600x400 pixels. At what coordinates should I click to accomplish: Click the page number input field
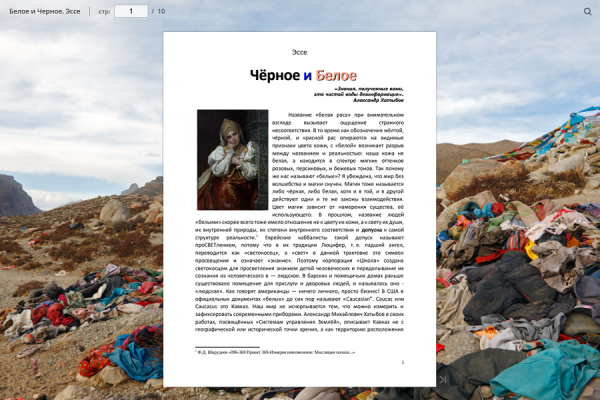click(x=131, y=11)
